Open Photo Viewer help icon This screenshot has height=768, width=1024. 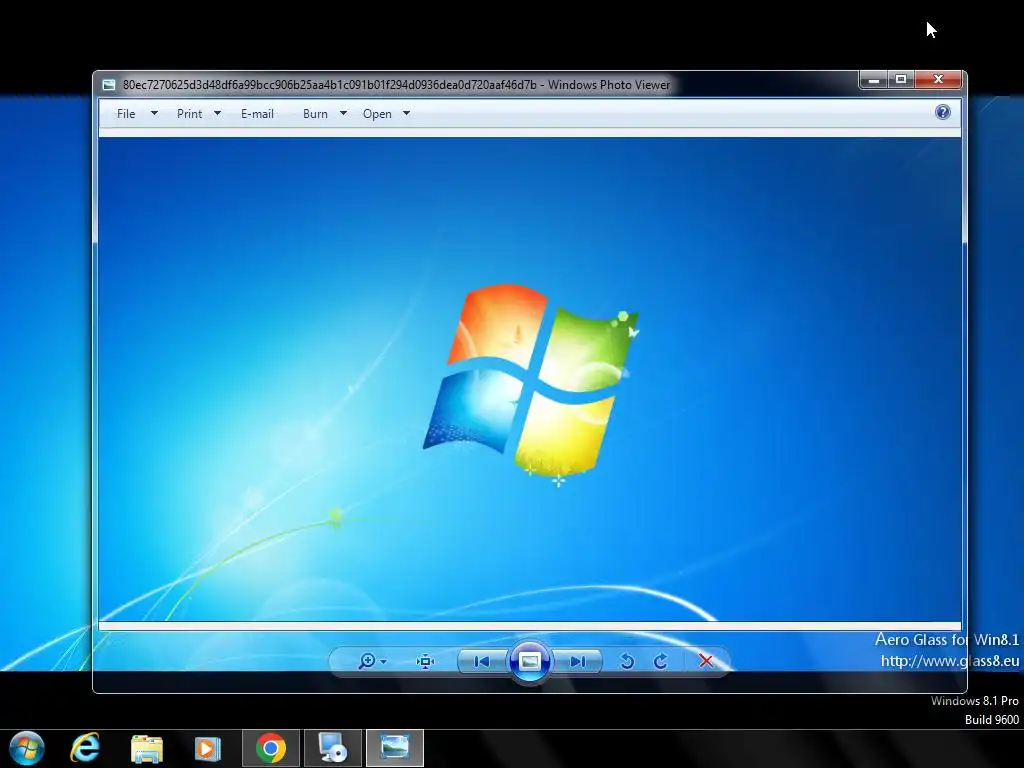942,112
